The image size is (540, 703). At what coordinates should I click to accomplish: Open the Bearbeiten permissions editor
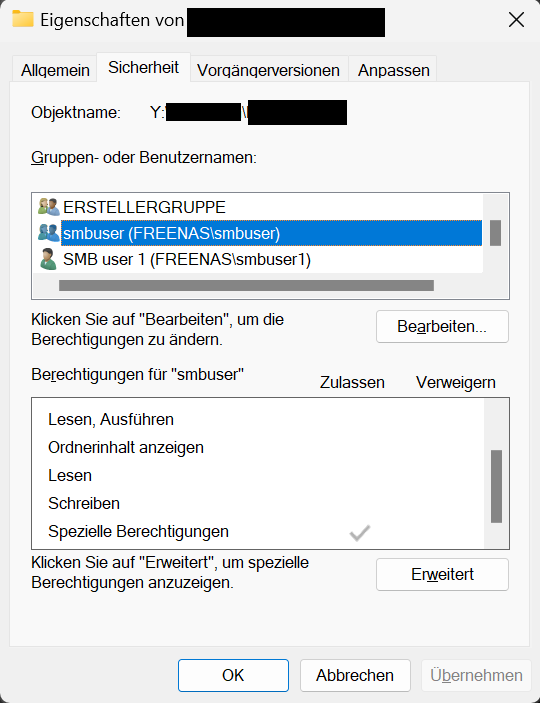point(442,326)
